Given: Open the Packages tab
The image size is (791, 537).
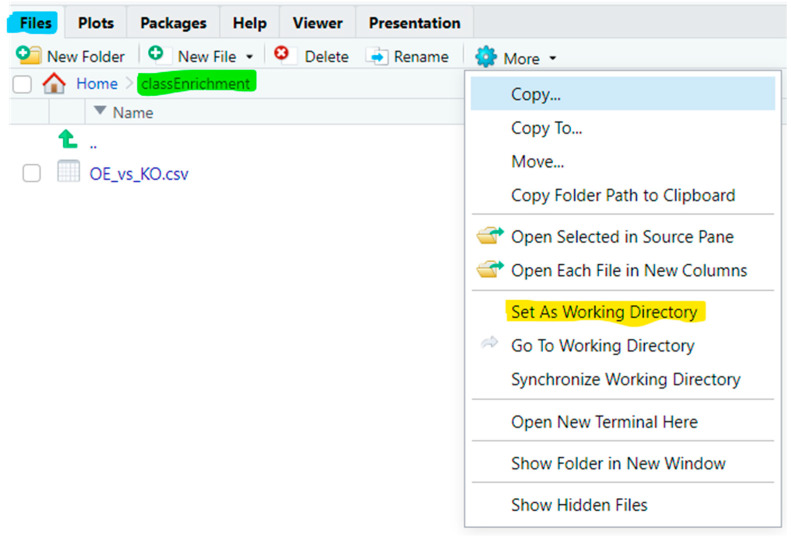Looking at the screenshot, I should click(173, 23).
